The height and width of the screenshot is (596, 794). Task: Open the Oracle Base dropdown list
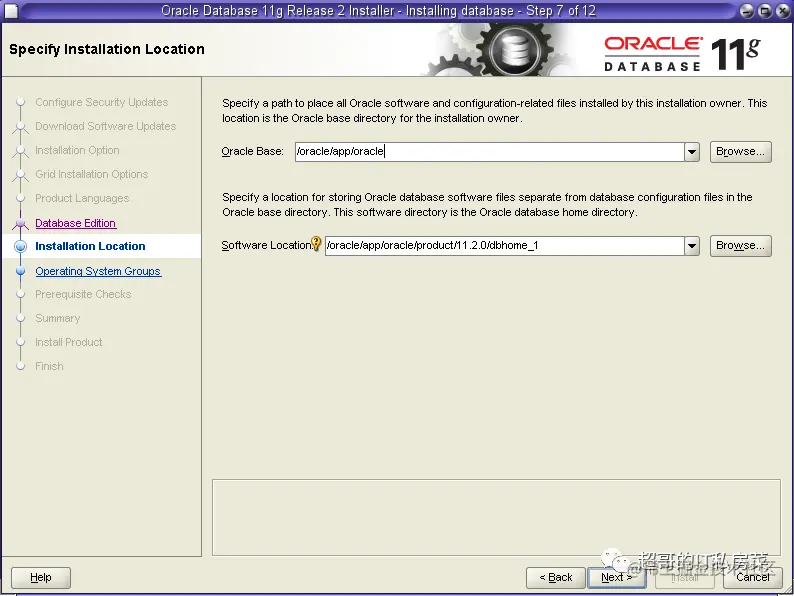tap(692, 152)
